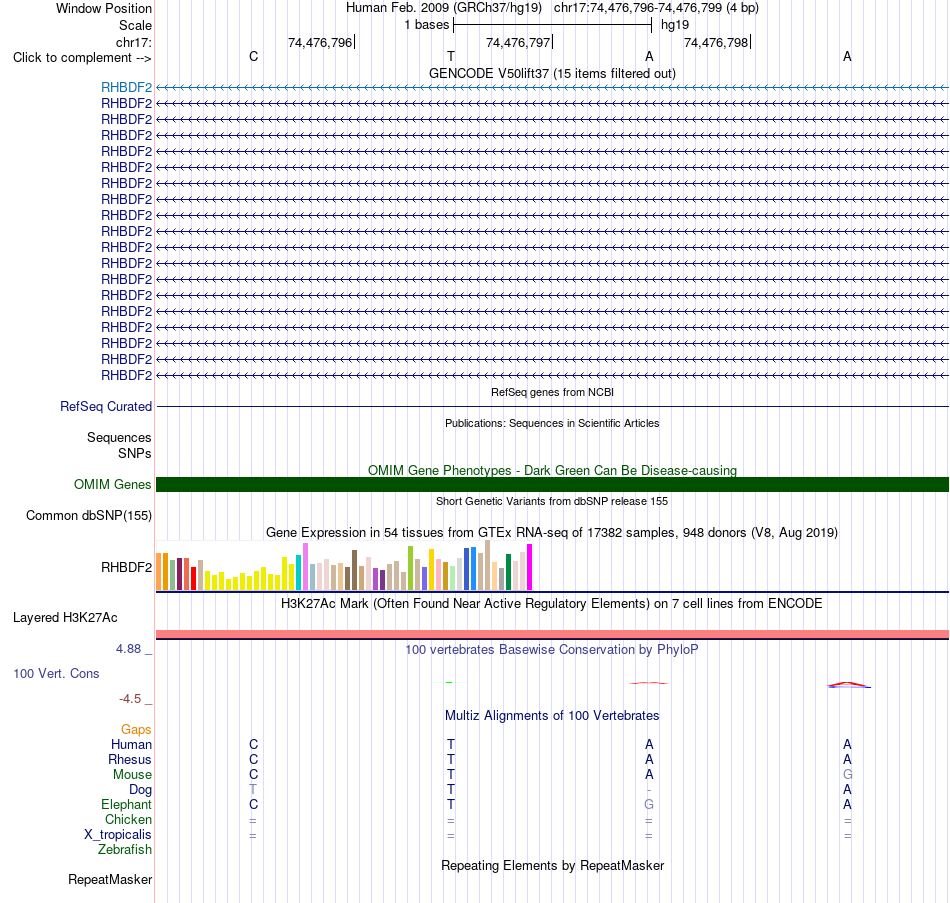Click the '1 bases' scale bar label
This screenshot has width=950, height=903.
pos(427,25)
